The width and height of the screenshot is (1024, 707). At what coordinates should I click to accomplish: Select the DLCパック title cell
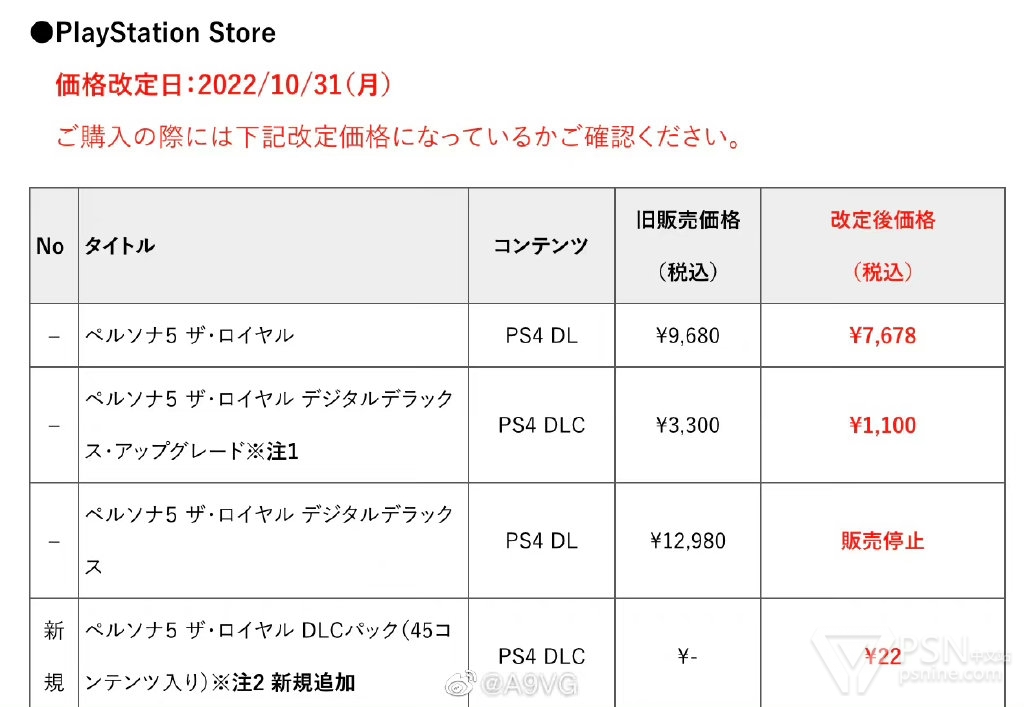click(x=268, y=656)
